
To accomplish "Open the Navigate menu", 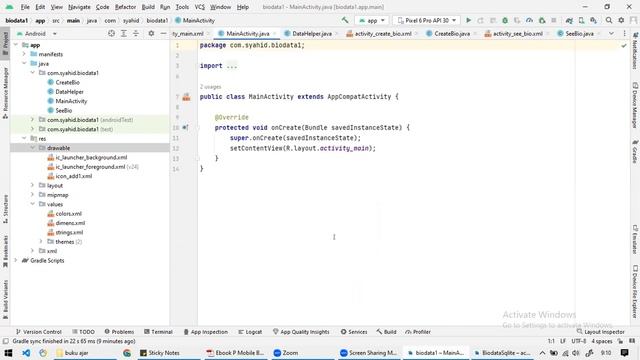I will pyautogui.click(x=79, y=7).
